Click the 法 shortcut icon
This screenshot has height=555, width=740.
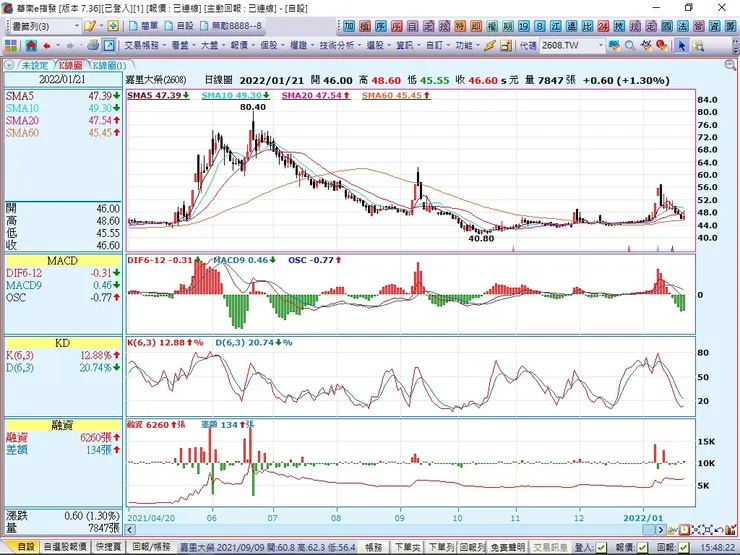click(683, 26)
